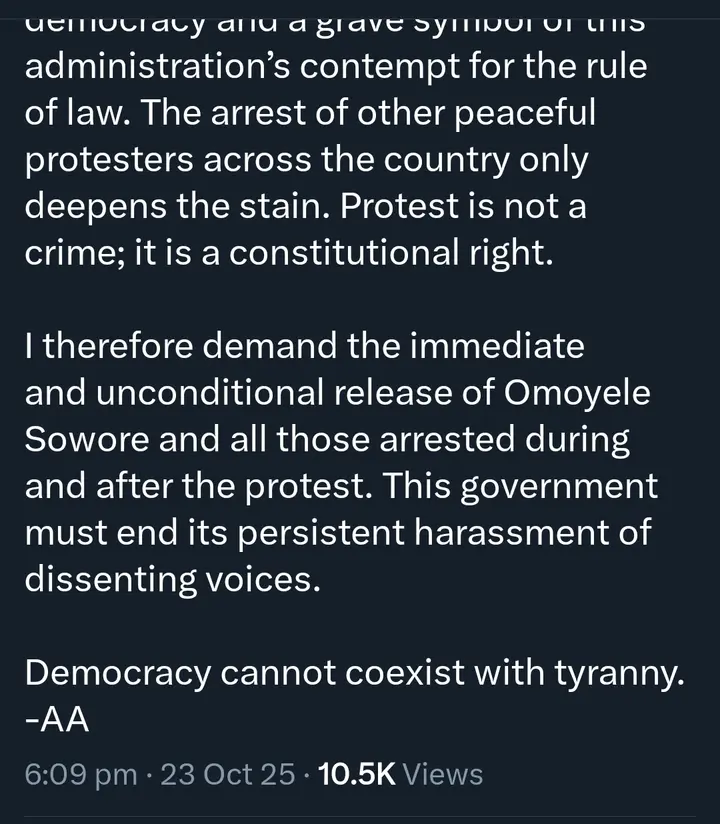Click the line 'and after the protest. This government'

click(x=341, y=486)
